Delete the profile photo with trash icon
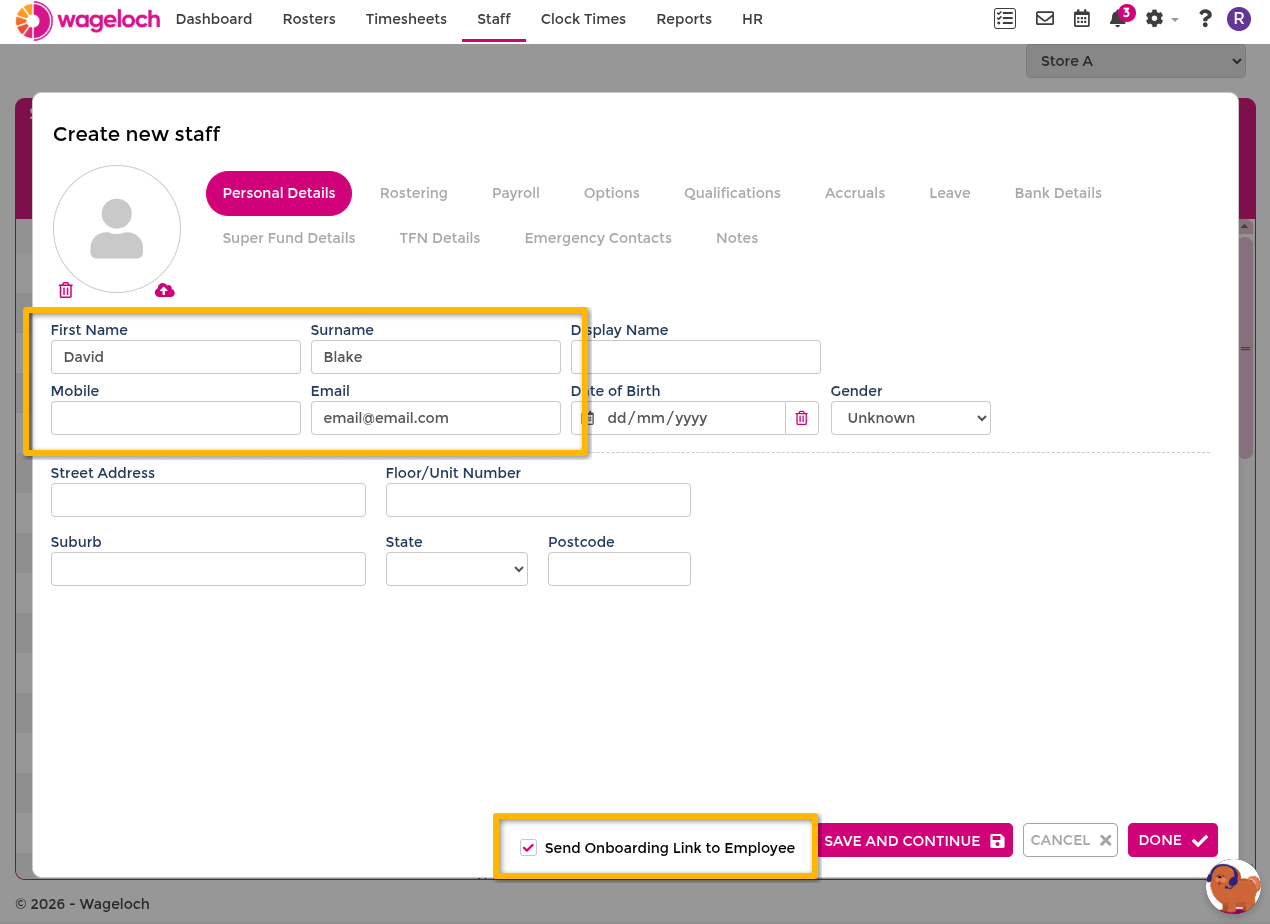Viewport: 1270px width, 924px height. [x=66, y=290]
